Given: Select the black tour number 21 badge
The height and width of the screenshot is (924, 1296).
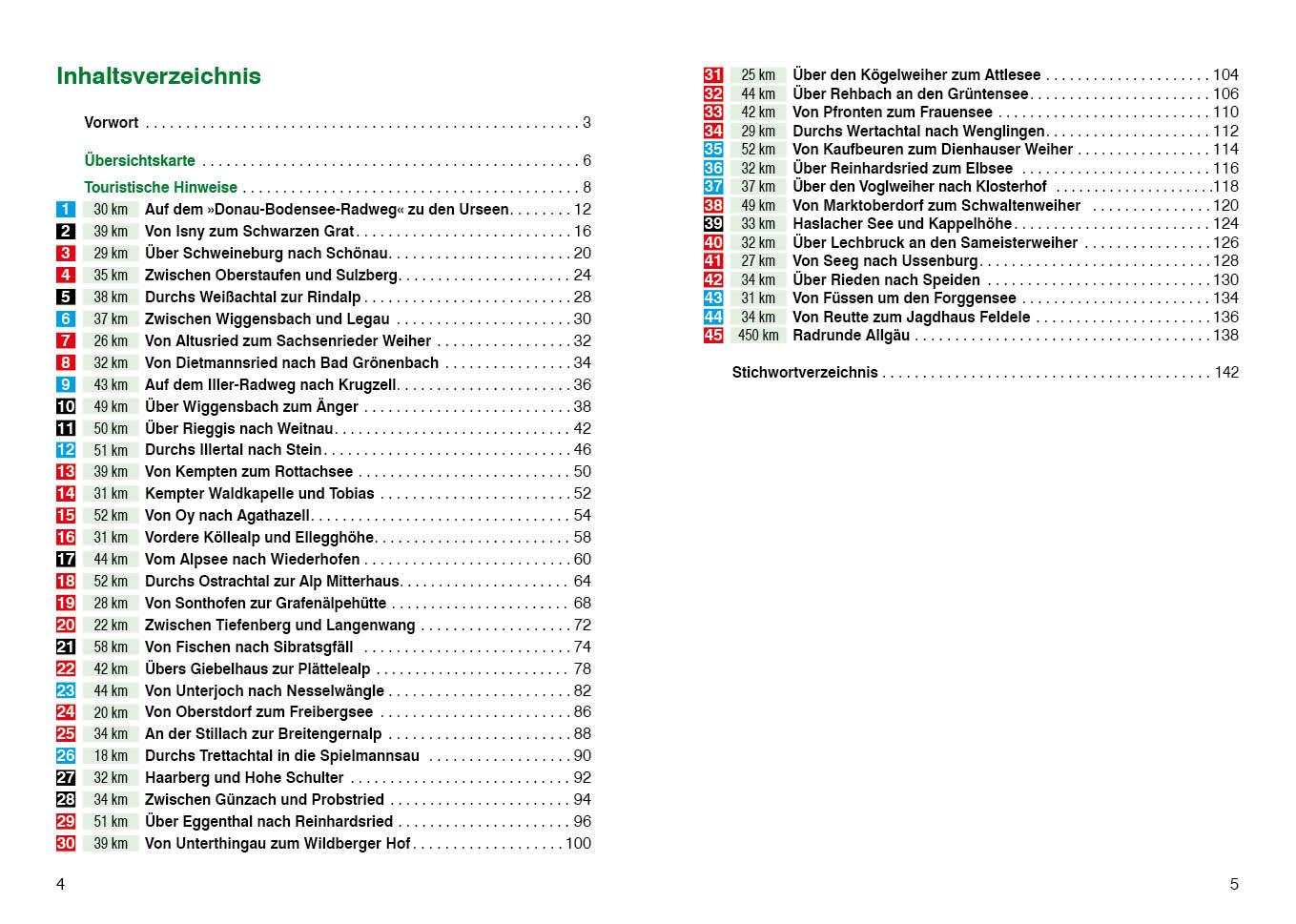Looking at the screenshot, I should pos(65,647).
